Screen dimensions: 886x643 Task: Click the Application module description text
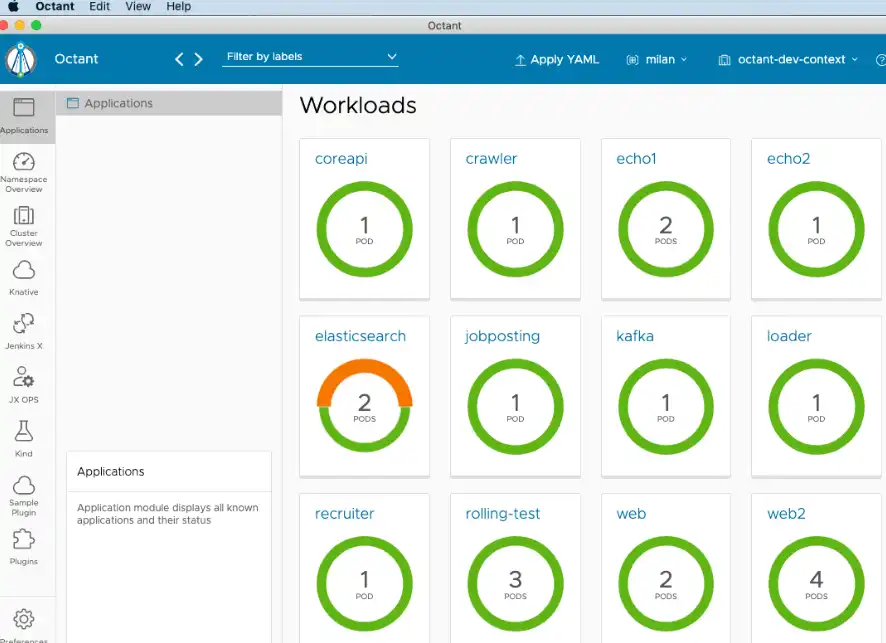167,514
